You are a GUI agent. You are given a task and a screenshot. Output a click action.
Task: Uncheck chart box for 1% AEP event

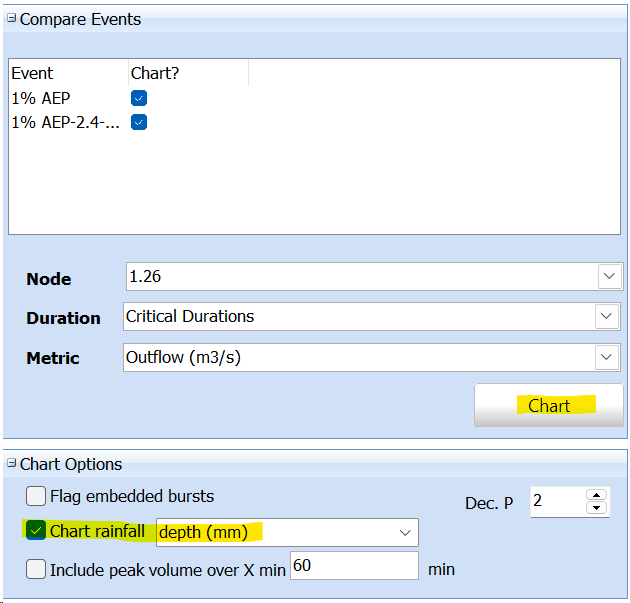click(x=139, y=98)
